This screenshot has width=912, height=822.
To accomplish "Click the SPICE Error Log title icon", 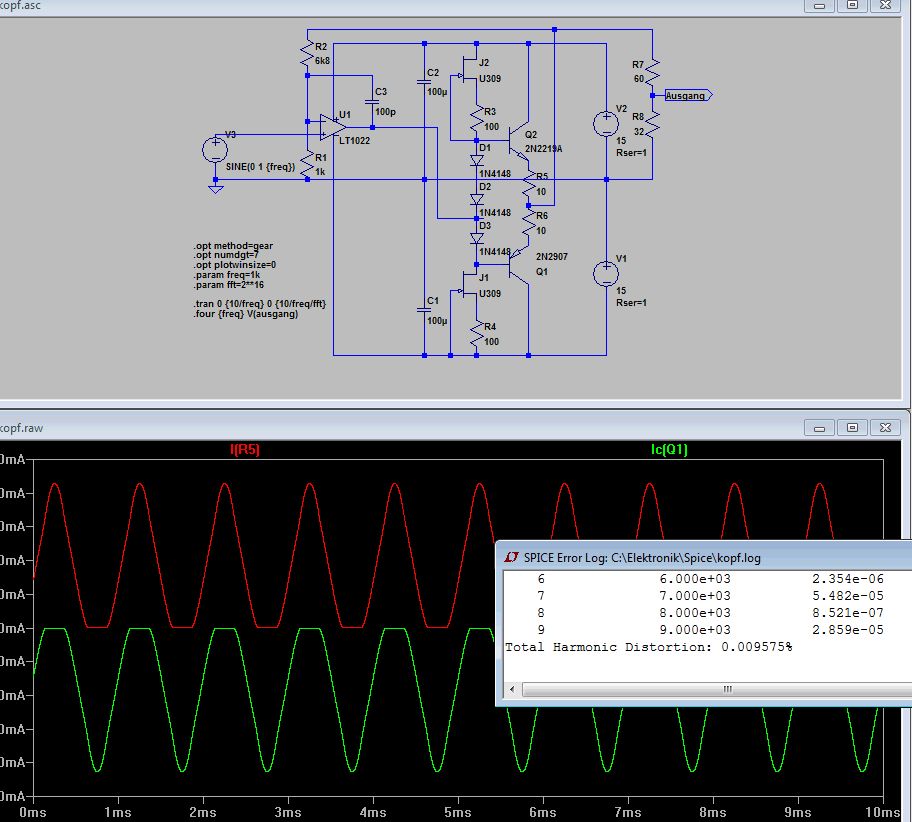I will [x=511, y=557].
